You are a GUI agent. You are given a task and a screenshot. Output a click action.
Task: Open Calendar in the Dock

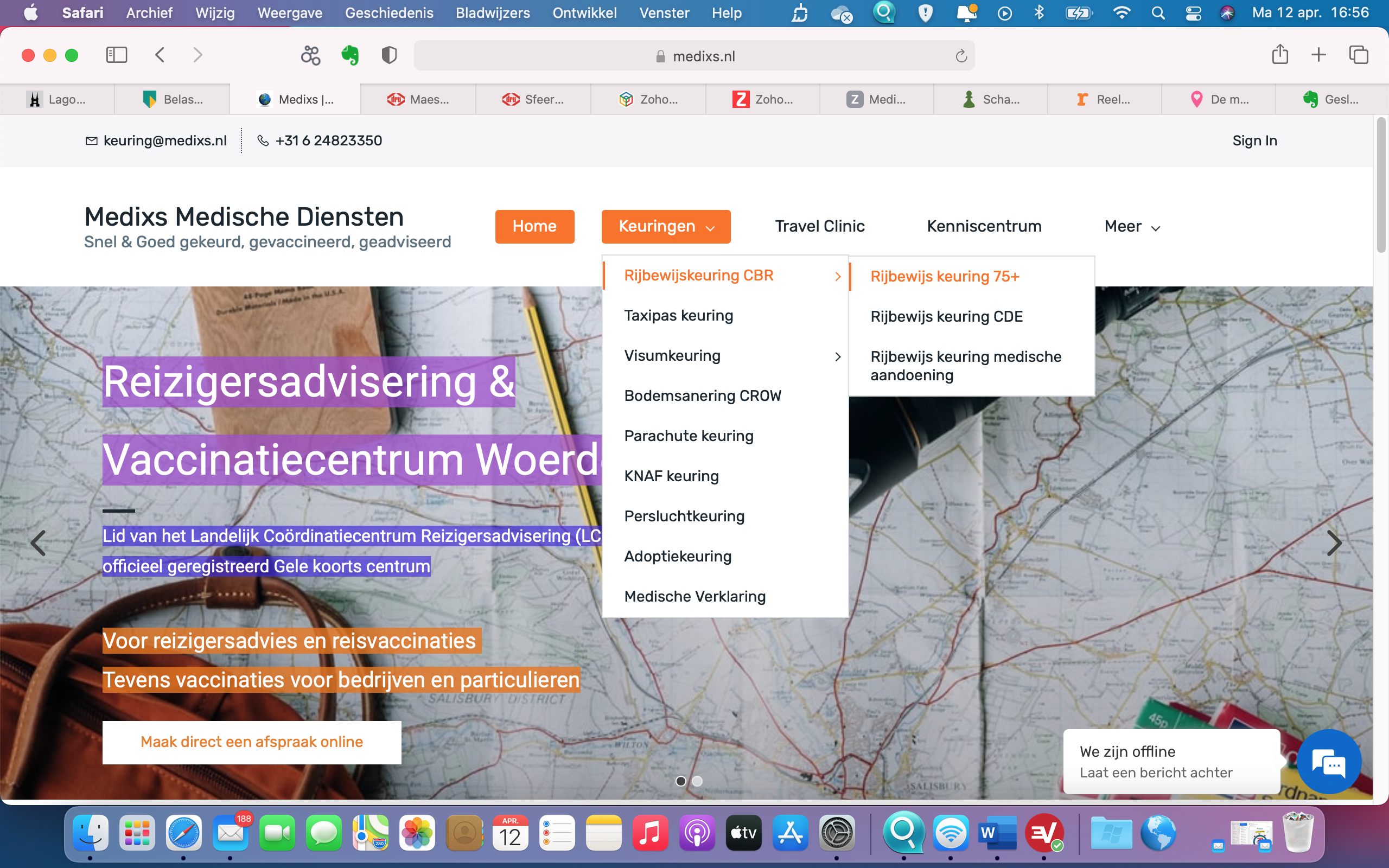[x=510, y=832]
